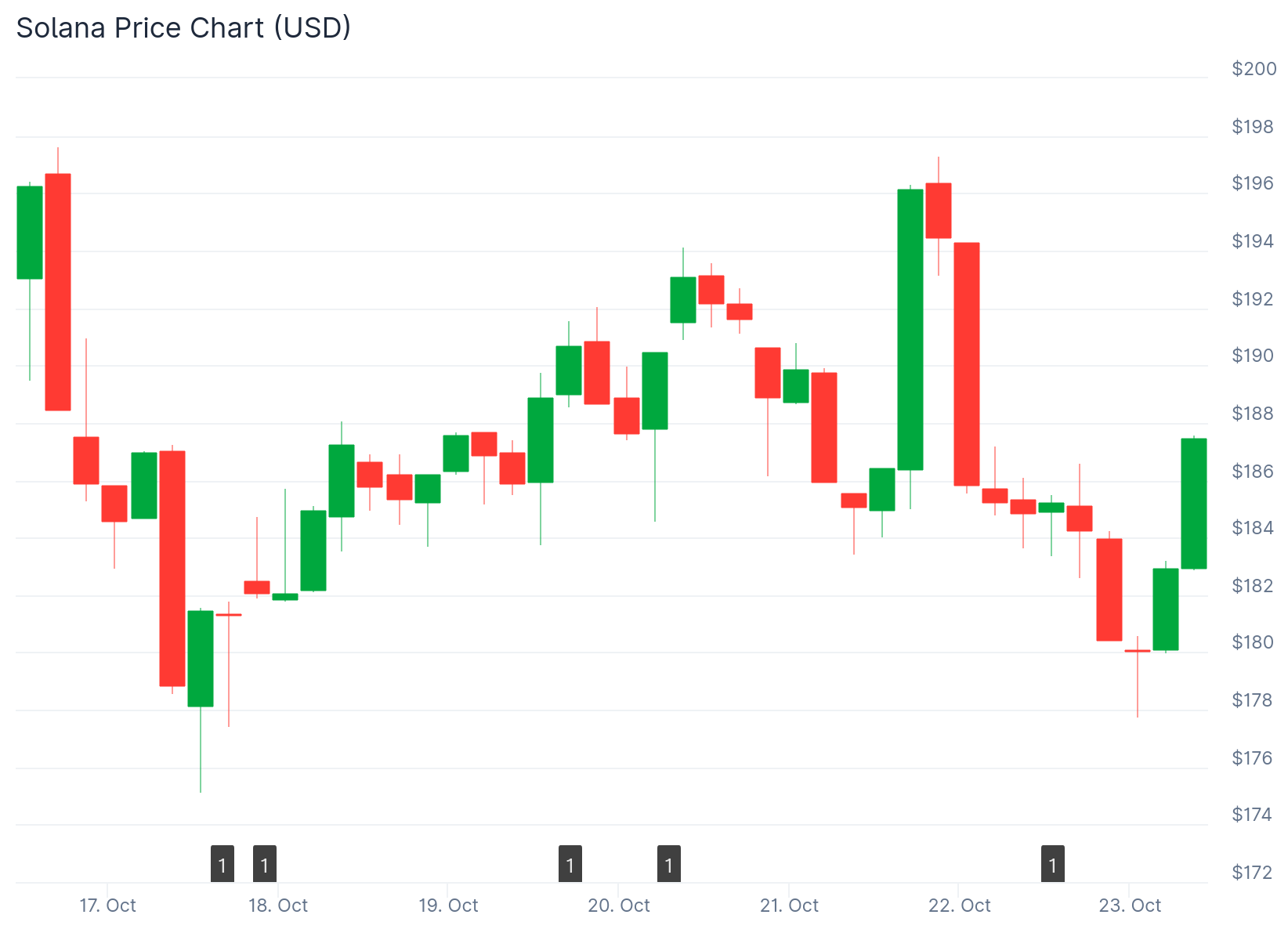
Task: Select the "20. Oct" date label
Action: pos(619,906)
